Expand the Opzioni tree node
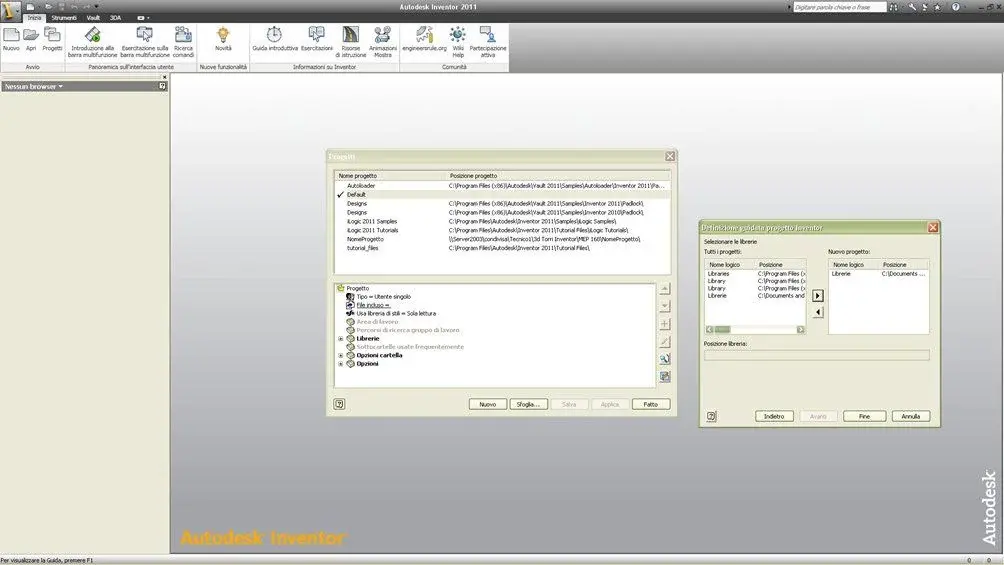This screenshot has height=565, width=1004. pyautogui.click(x=341, y=363)
